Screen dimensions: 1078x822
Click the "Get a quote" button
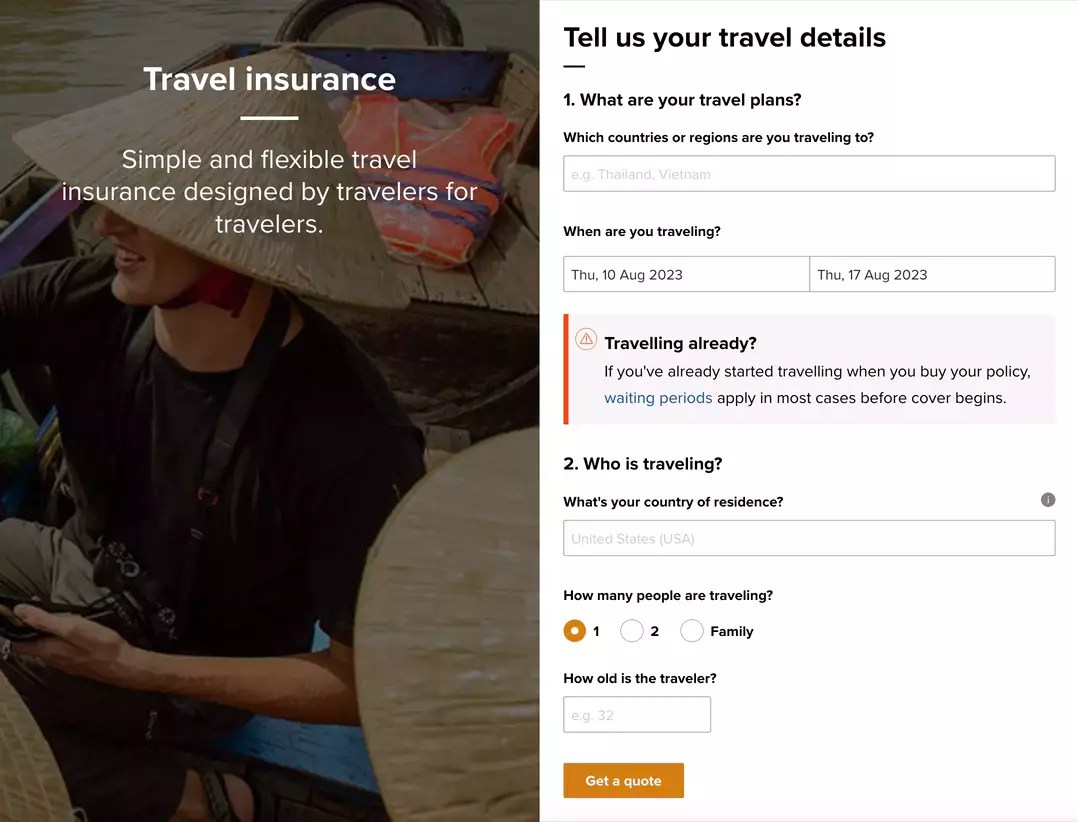point(623,780)
